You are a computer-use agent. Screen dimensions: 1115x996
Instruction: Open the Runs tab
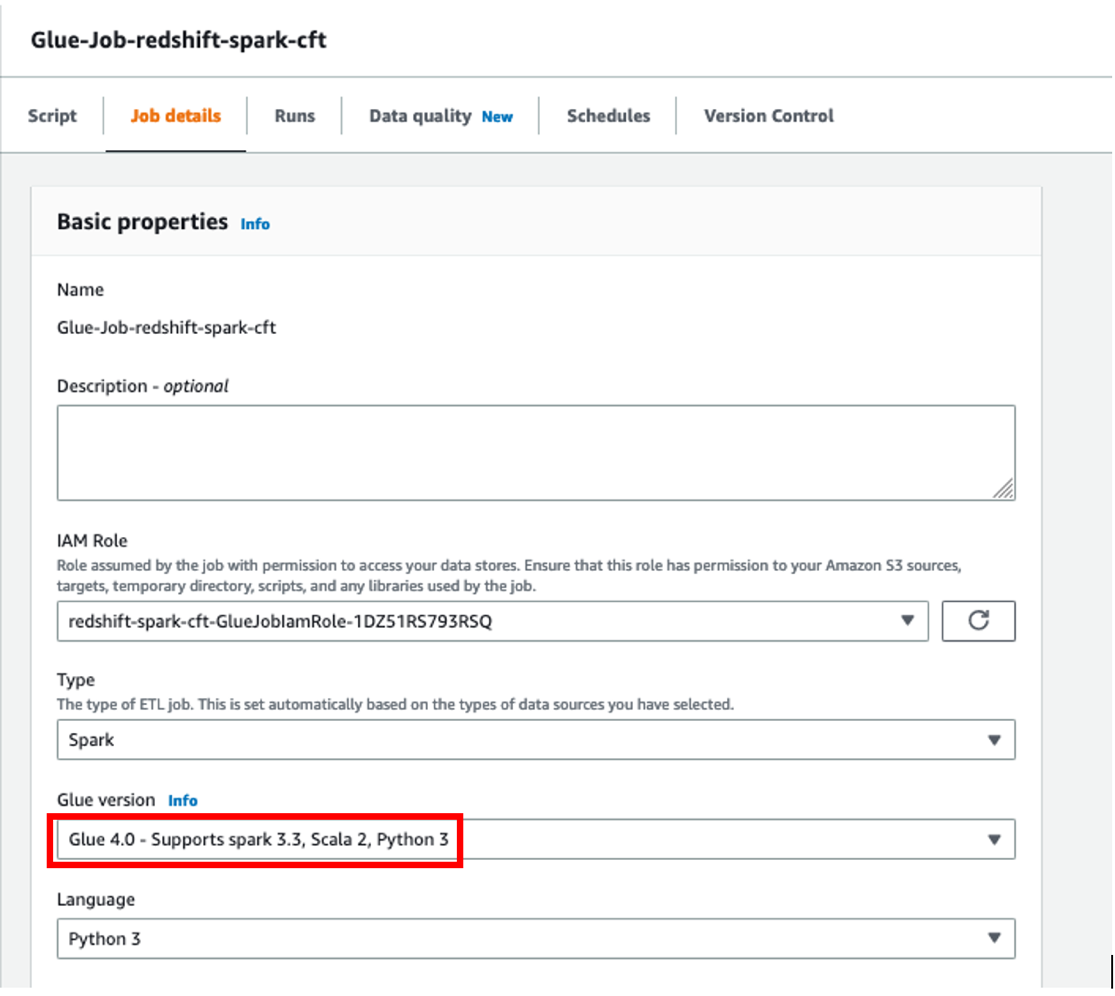(294, 116)
